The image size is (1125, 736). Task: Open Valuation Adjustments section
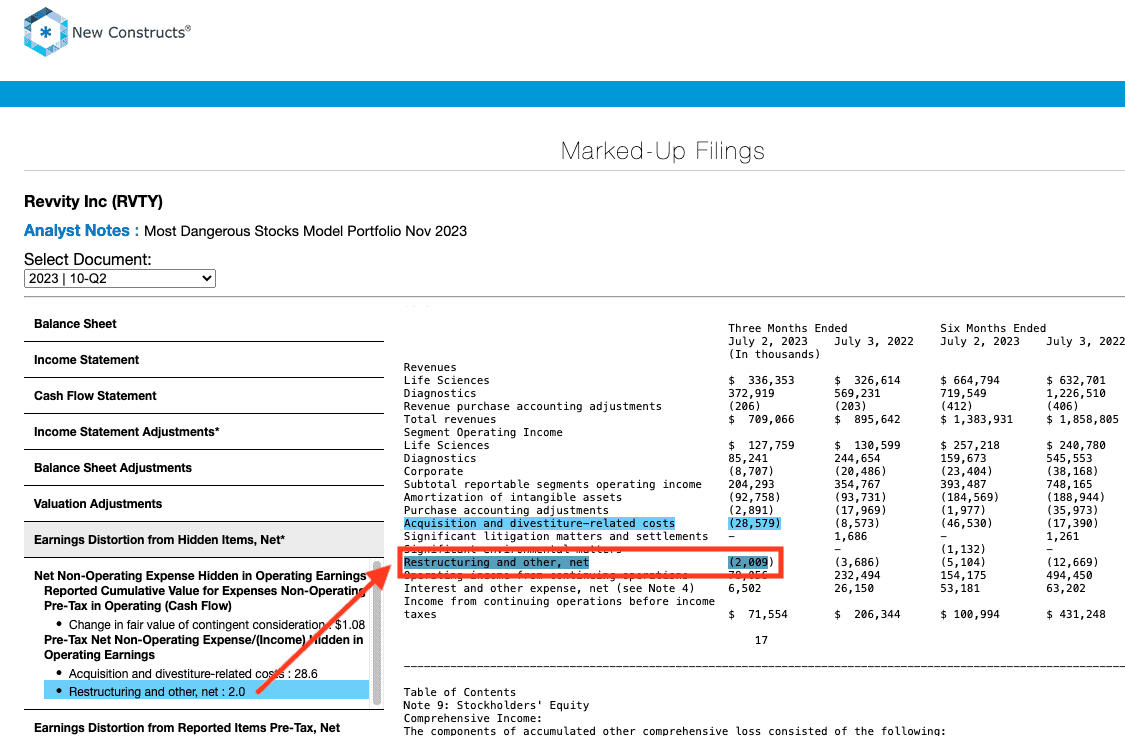204,504
